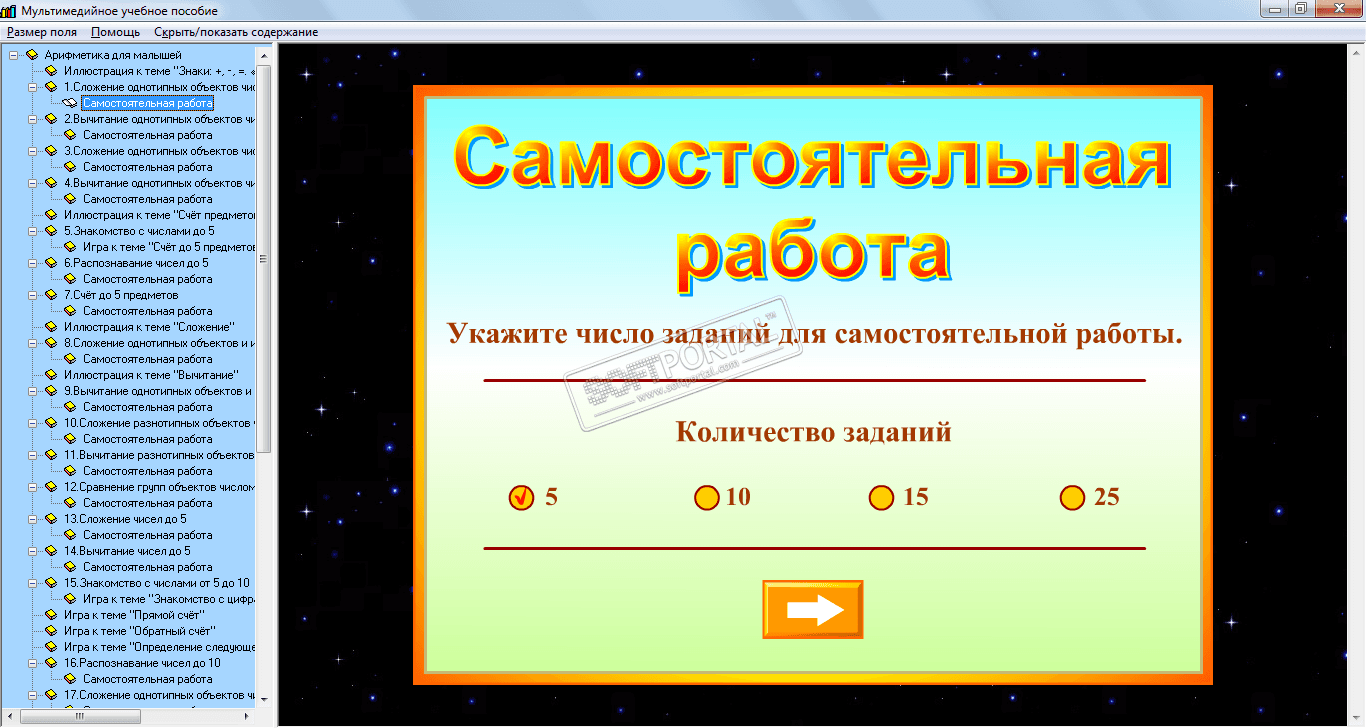
Task: Click contents tree scroll-right arrow
Action: 248,717
